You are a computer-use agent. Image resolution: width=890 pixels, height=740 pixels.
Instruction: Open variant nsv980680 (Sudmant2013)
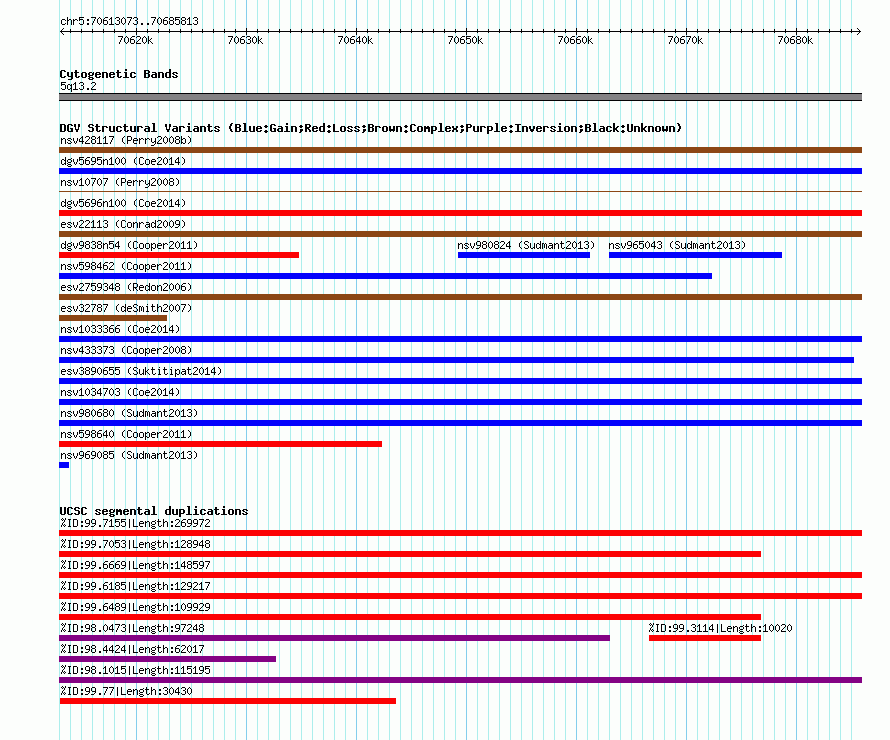coord(129,413)
